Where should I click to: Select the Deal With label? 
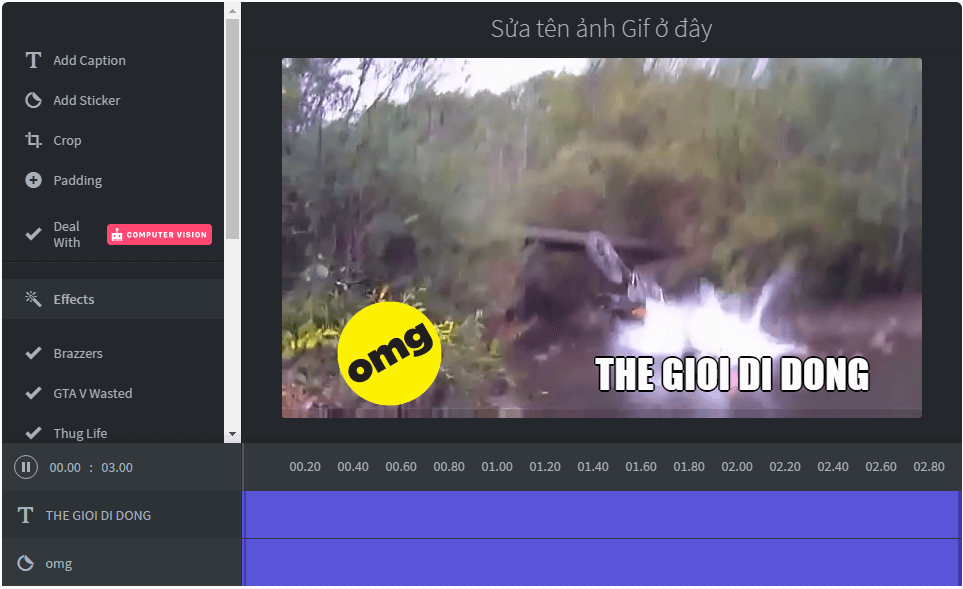tap(66, 235)
